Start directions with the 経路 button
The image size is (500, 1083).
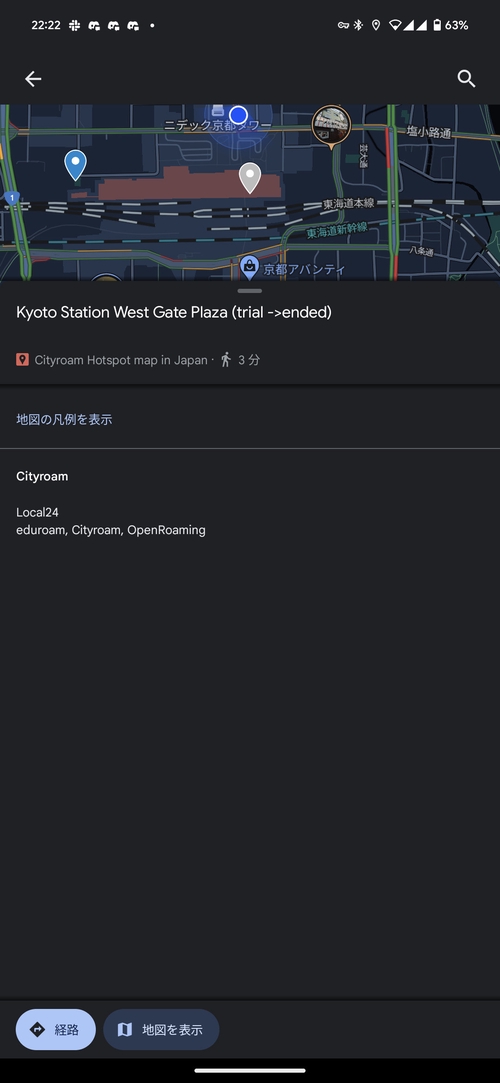tap(56, 1029)
